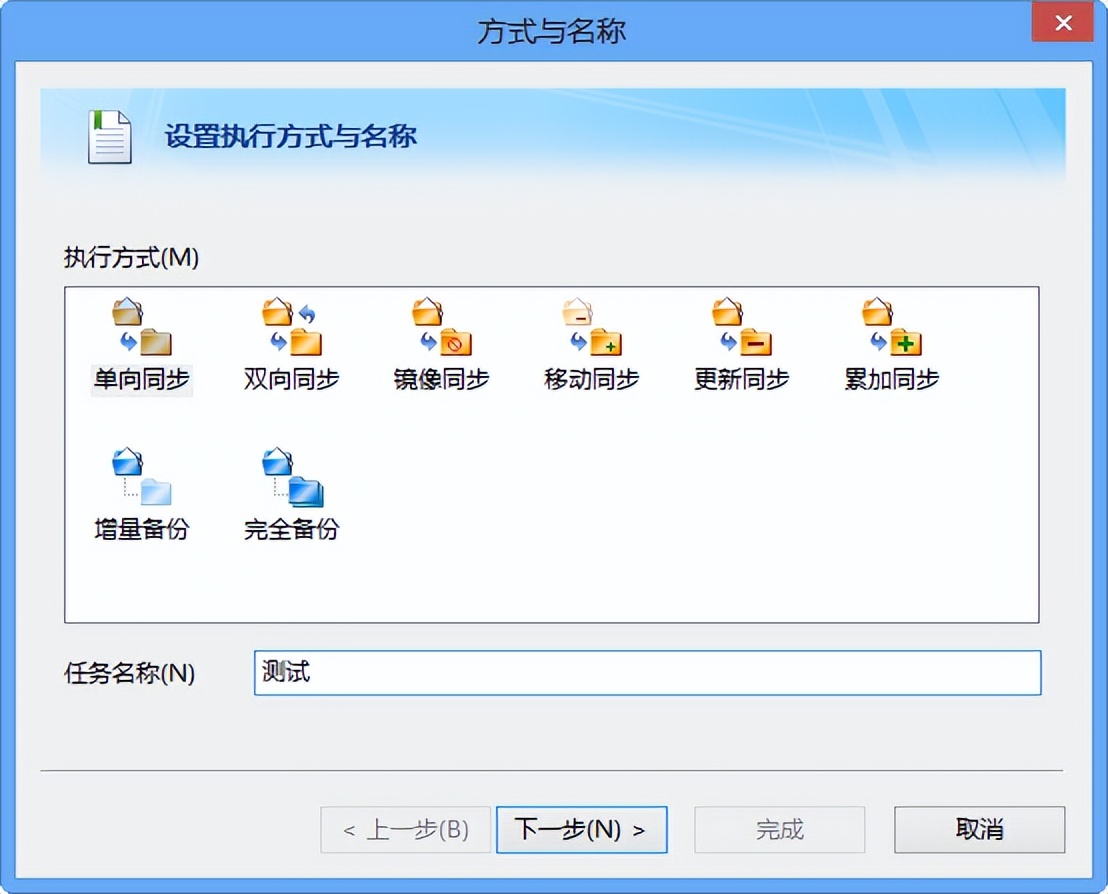
Task: Select the 单向同步 one-way sync icon
Action: [141, 328]
